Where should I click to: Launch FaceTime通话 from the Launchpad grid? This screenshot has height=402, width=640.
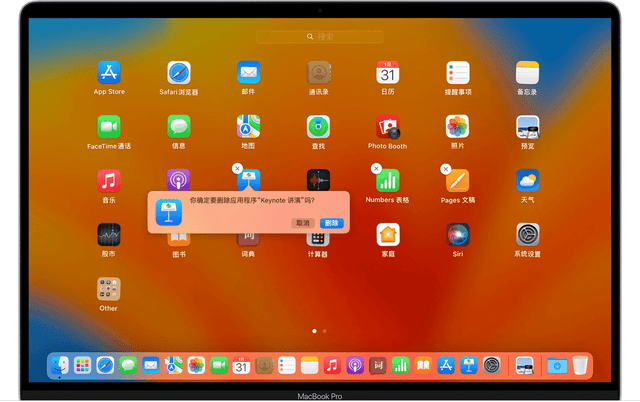click(x=109, y=127)
